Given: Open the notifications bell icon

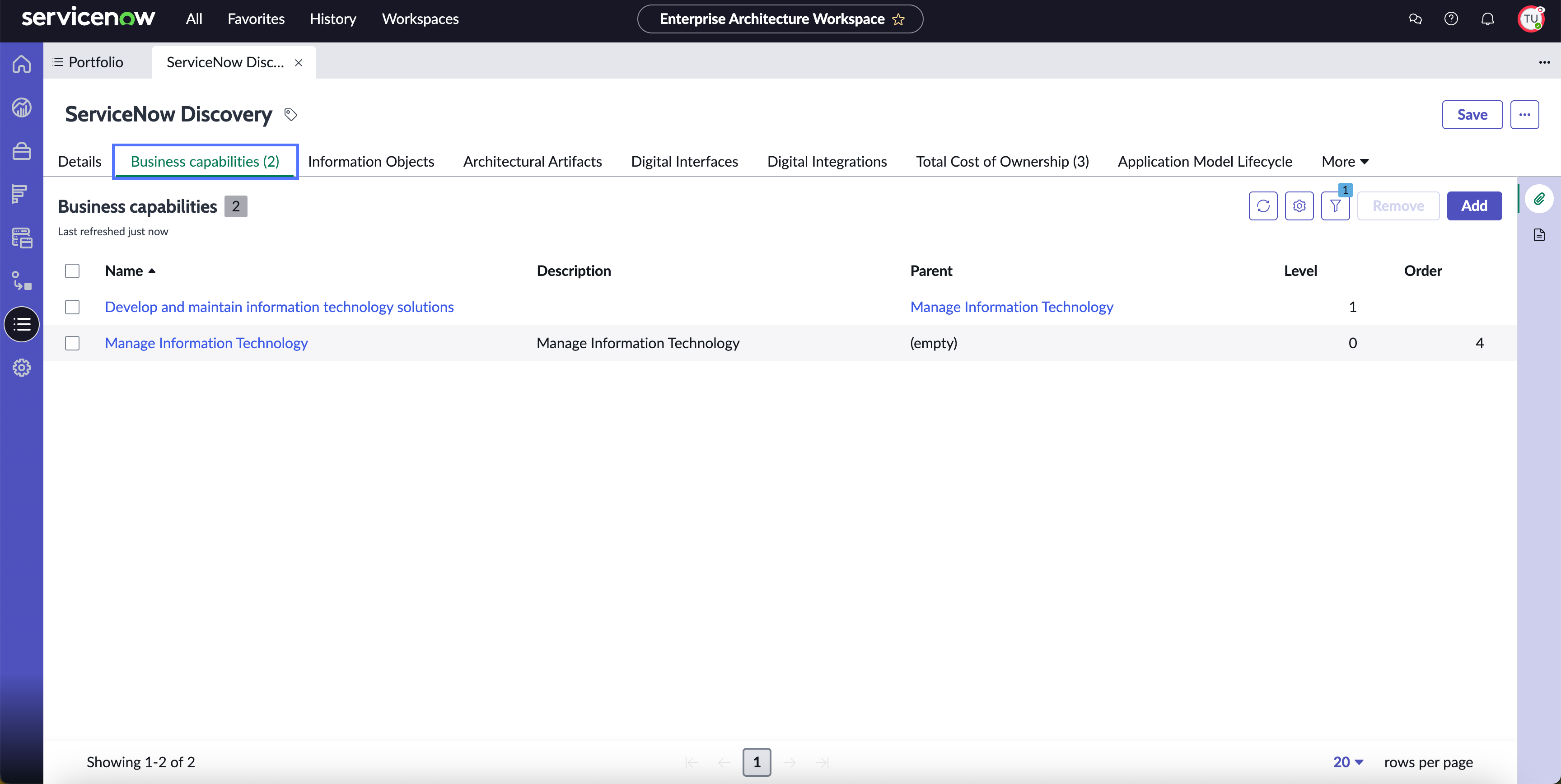Looking at the screenshot, I should pyautogui.click(x=1488, y=19).
